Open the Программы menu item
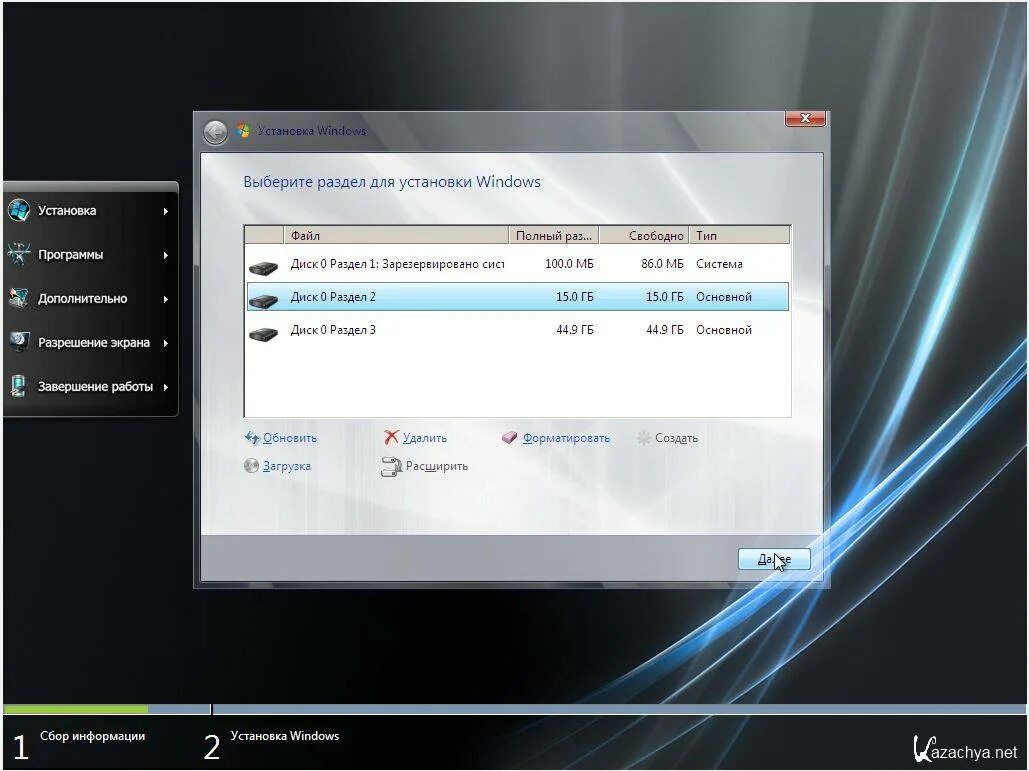The width and height of the screenshot is (1029, 771). [x=90, y=255]
